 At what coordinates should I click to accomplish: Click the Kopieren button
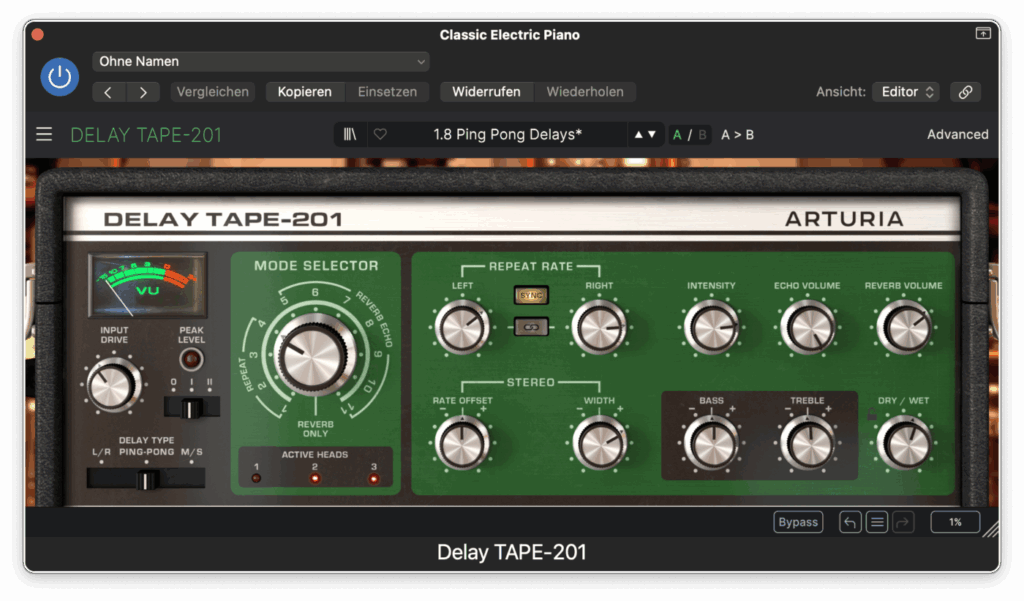point(304,92)
